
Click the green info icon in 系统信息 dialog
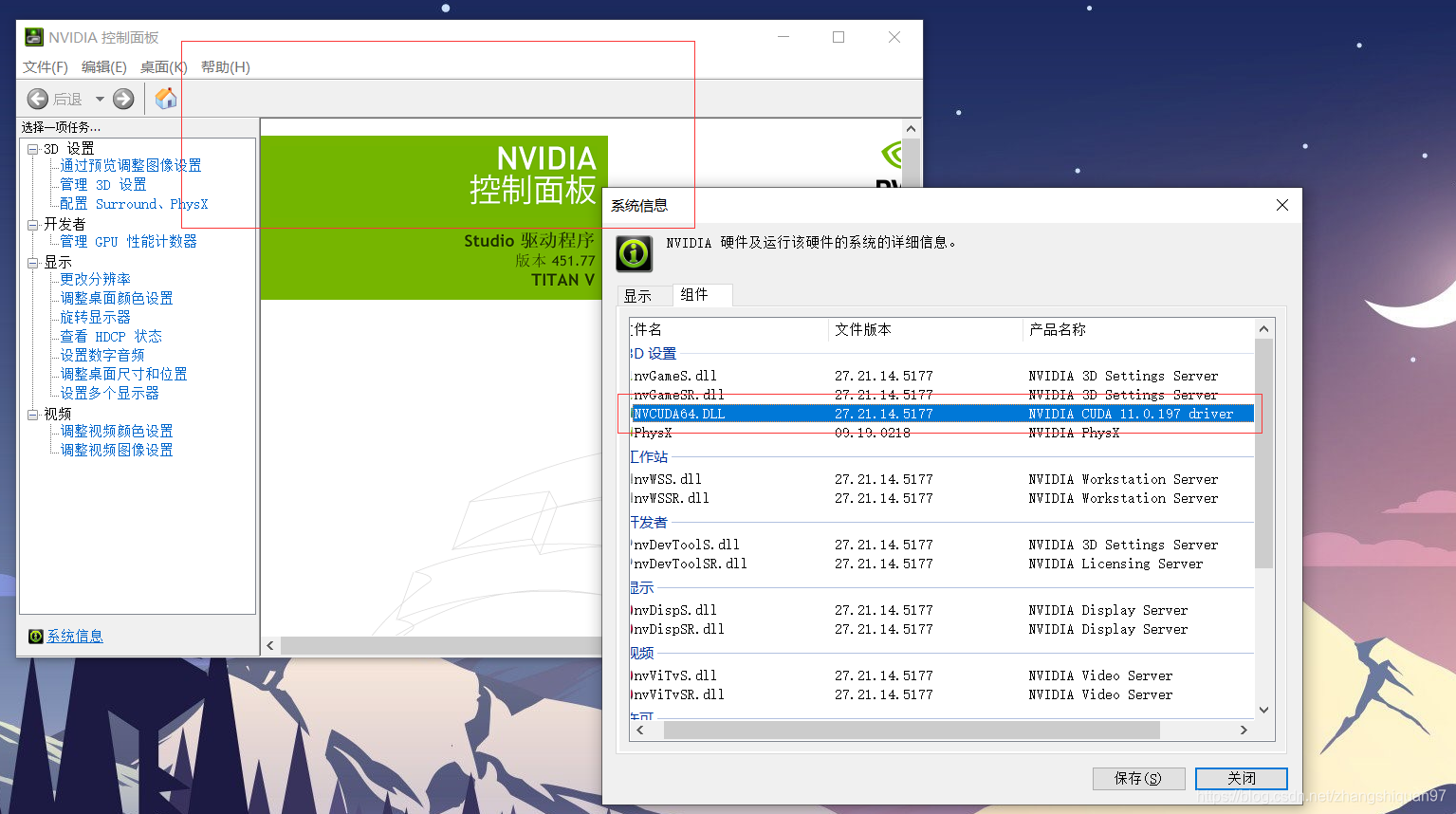click(634, 253)
